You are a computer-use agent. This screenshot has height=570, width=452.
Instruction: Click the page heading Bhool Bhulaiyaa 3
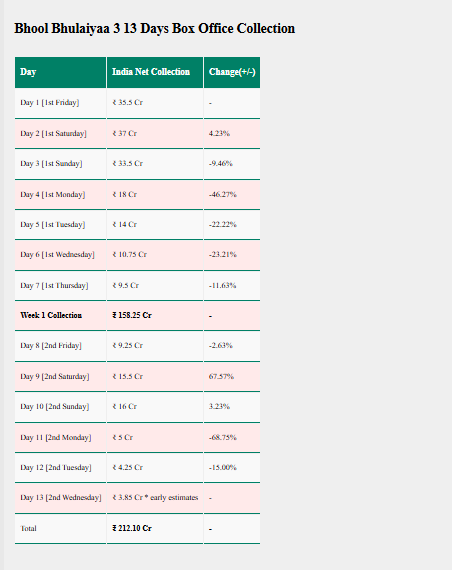pyautogui.click(x=155, y=28)
